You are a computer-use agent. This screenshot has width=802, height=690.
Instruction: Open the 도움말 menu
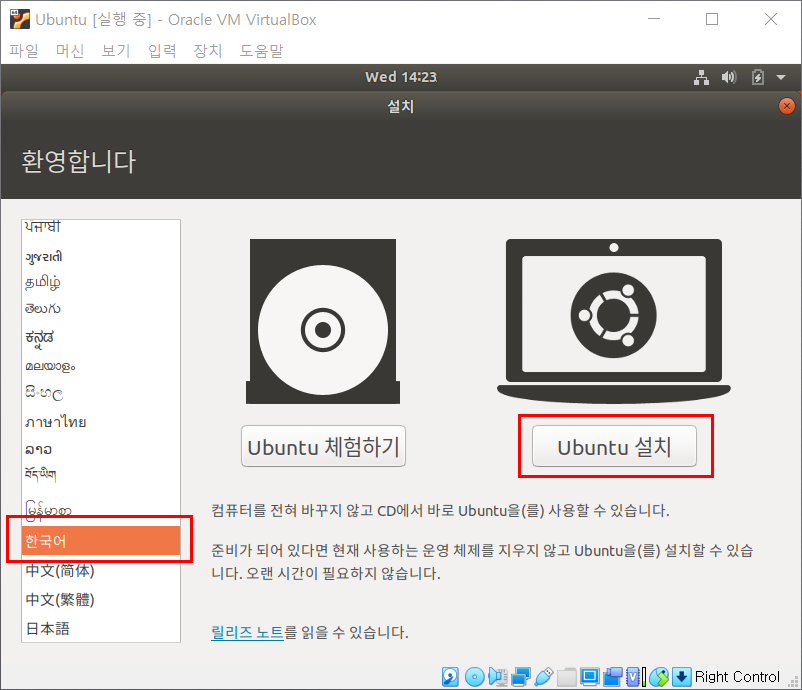(x=261, y=51)
